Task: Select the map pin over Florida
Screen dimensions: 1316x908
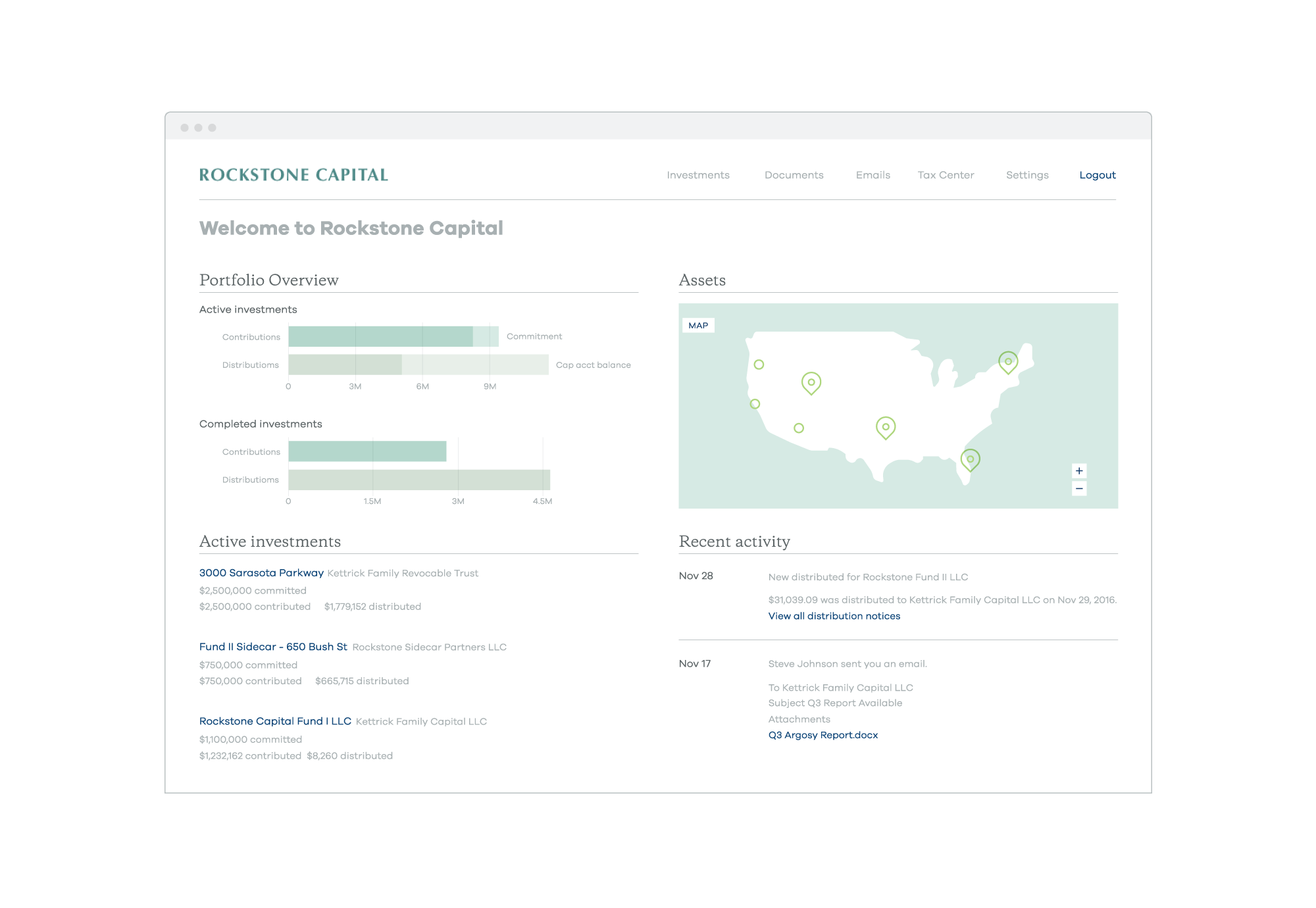Action: pos(970,459)
